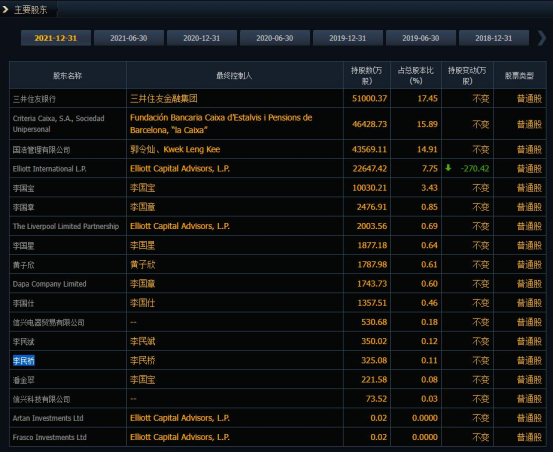Select the 2019-06-30 tab
Image resolution: width=554 pixels, height=452 pixels.
tap(420, 38)
